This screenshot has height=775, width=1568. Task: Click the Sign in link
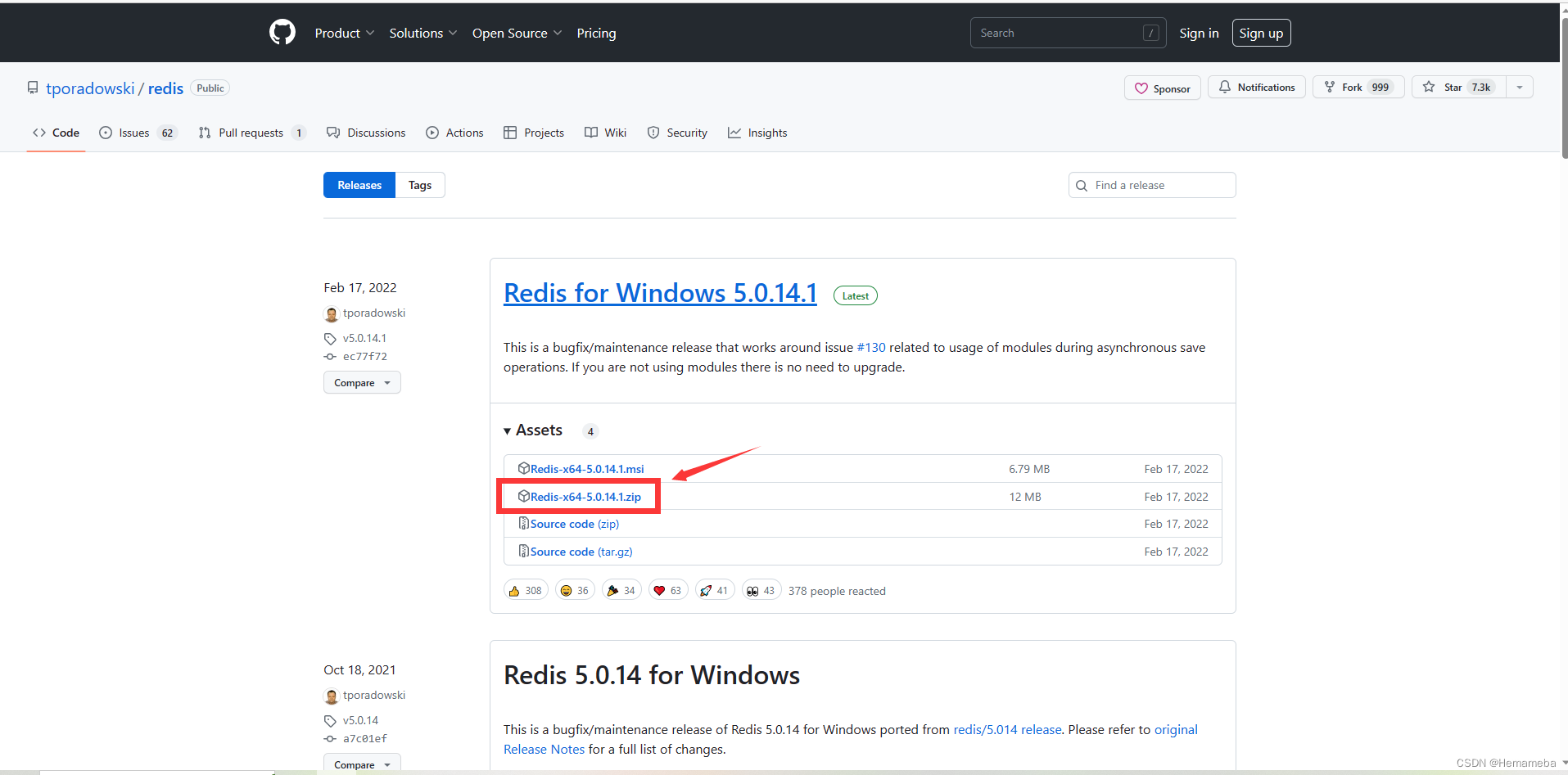tap(1199, 33)
